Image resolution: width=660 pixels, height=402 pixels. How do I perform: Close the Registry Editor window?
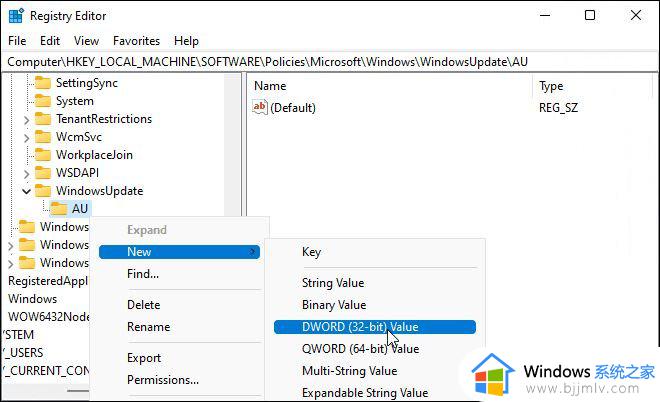636,16
